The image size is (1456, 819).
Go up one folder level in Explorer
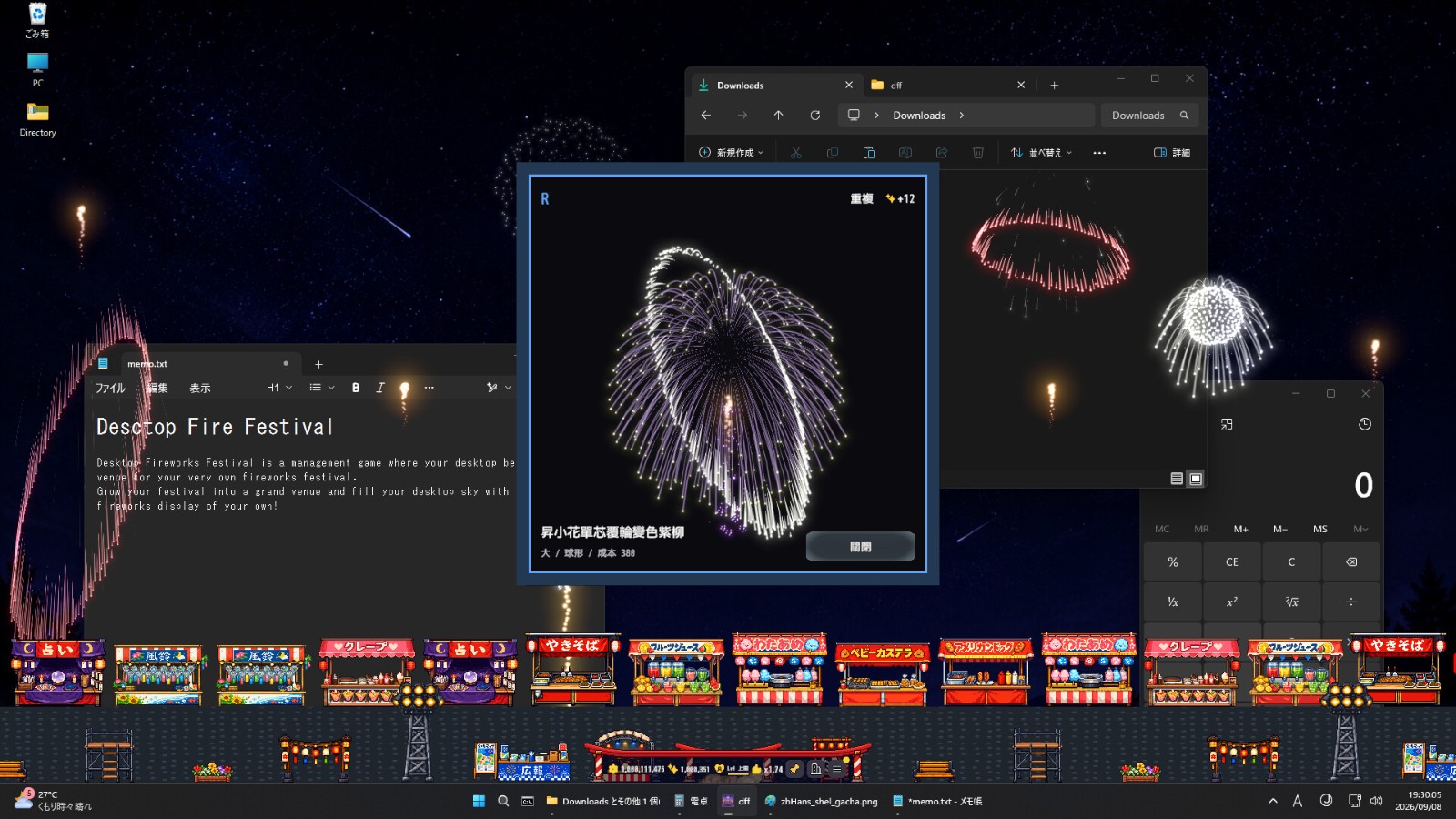778,116
